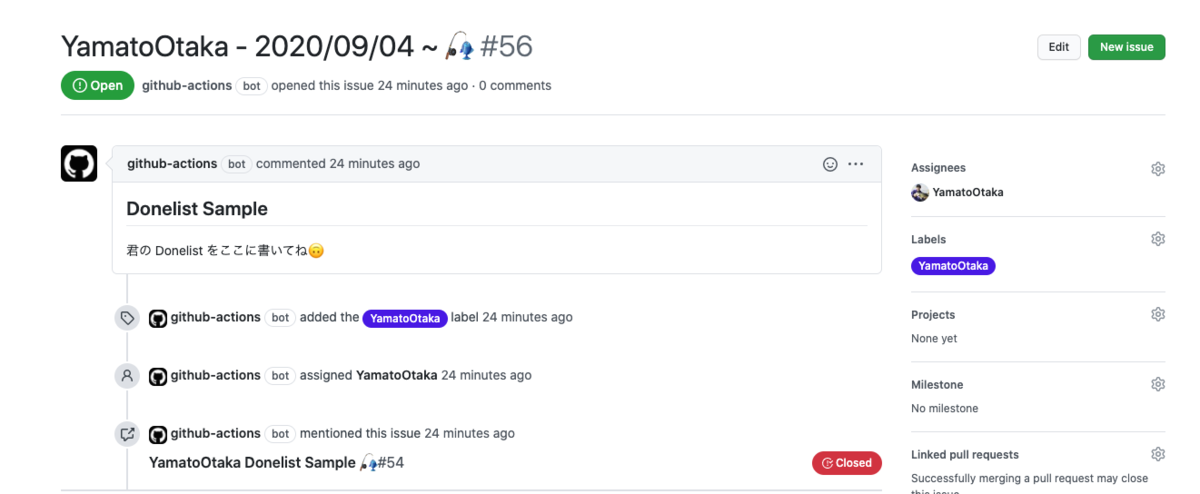
Task: Click the person icon in the timeline
Action: click(127, 376)
